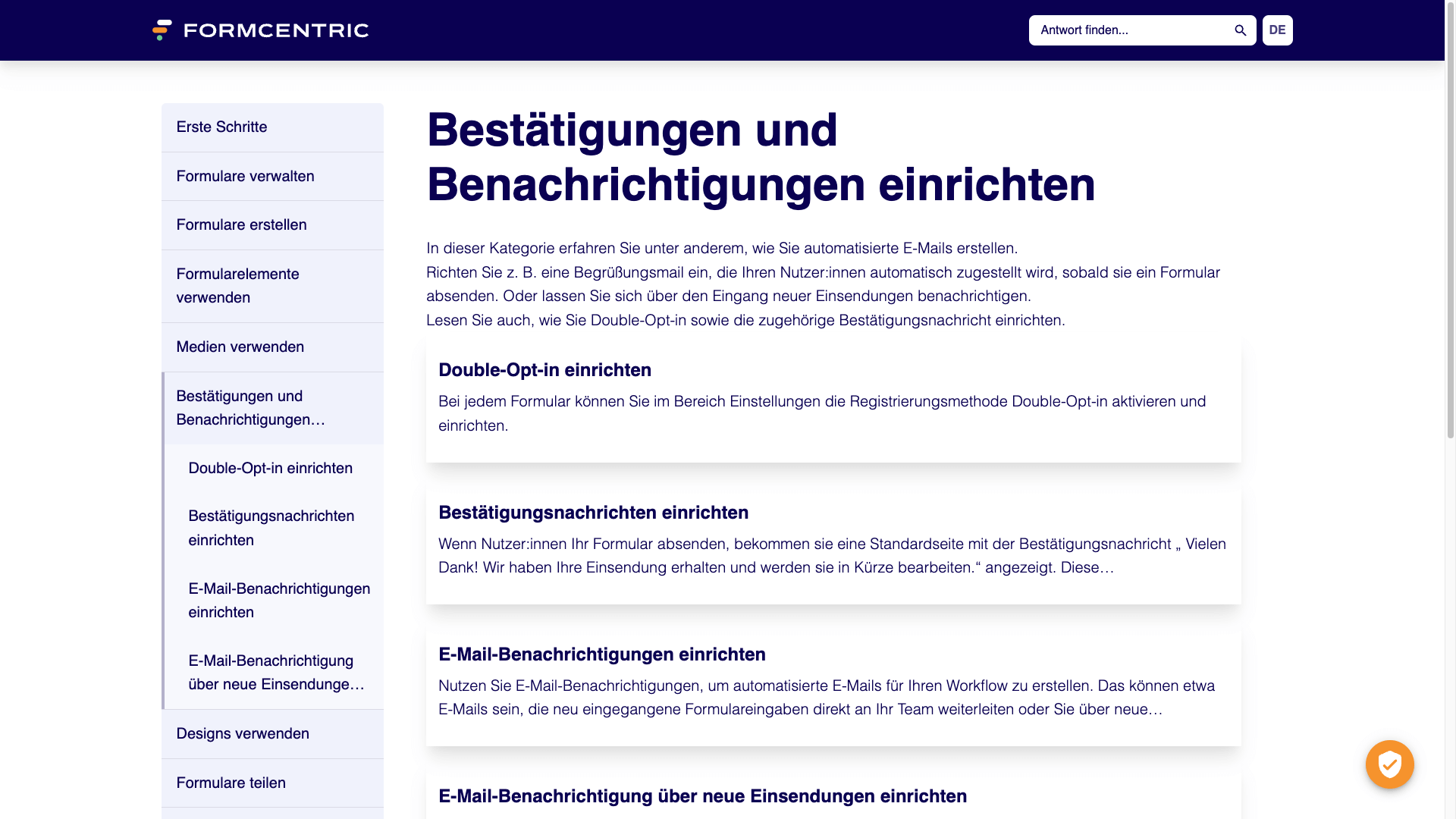
Task: Open the orange shield widget at bottom right
Action: [x=1389, y=764]
